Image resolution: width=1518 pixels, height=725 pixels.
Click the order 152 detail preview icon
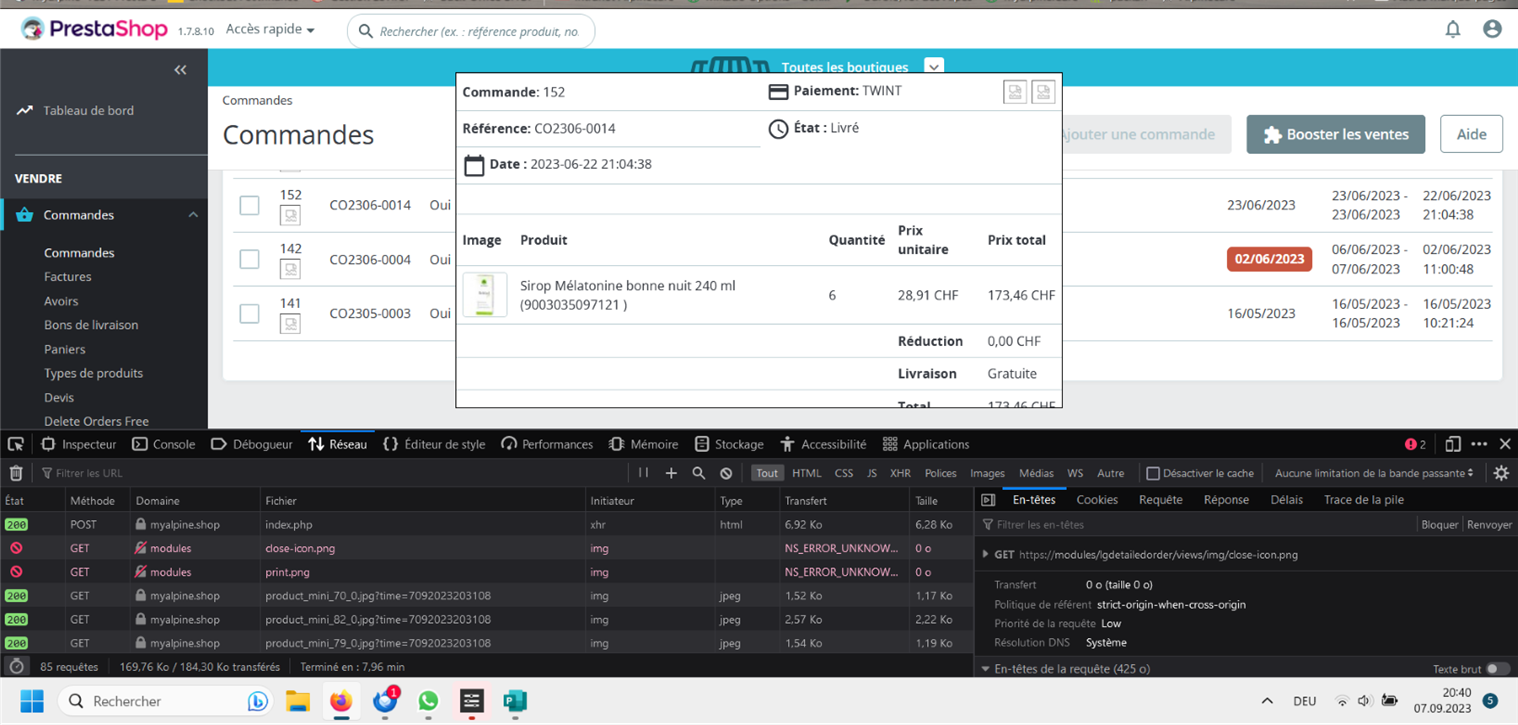[290, 215]
